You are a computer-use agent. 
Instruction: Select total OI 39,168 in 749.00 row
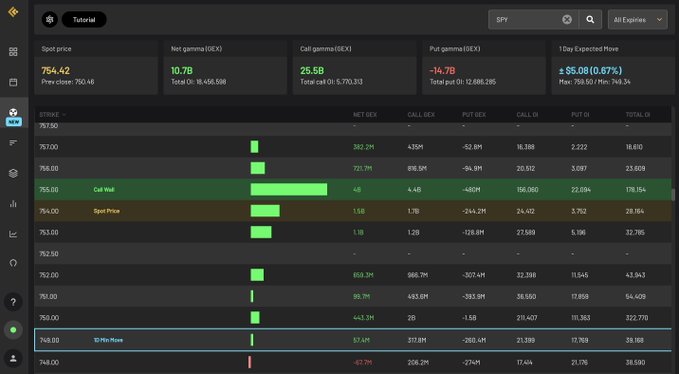click(x=635, y=340)
